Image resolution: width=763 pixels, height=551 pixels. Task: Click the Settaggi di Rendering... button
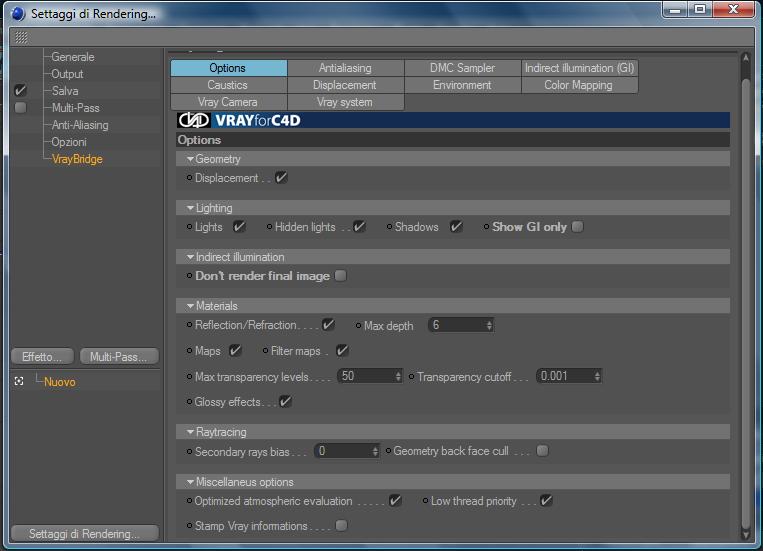85,533
